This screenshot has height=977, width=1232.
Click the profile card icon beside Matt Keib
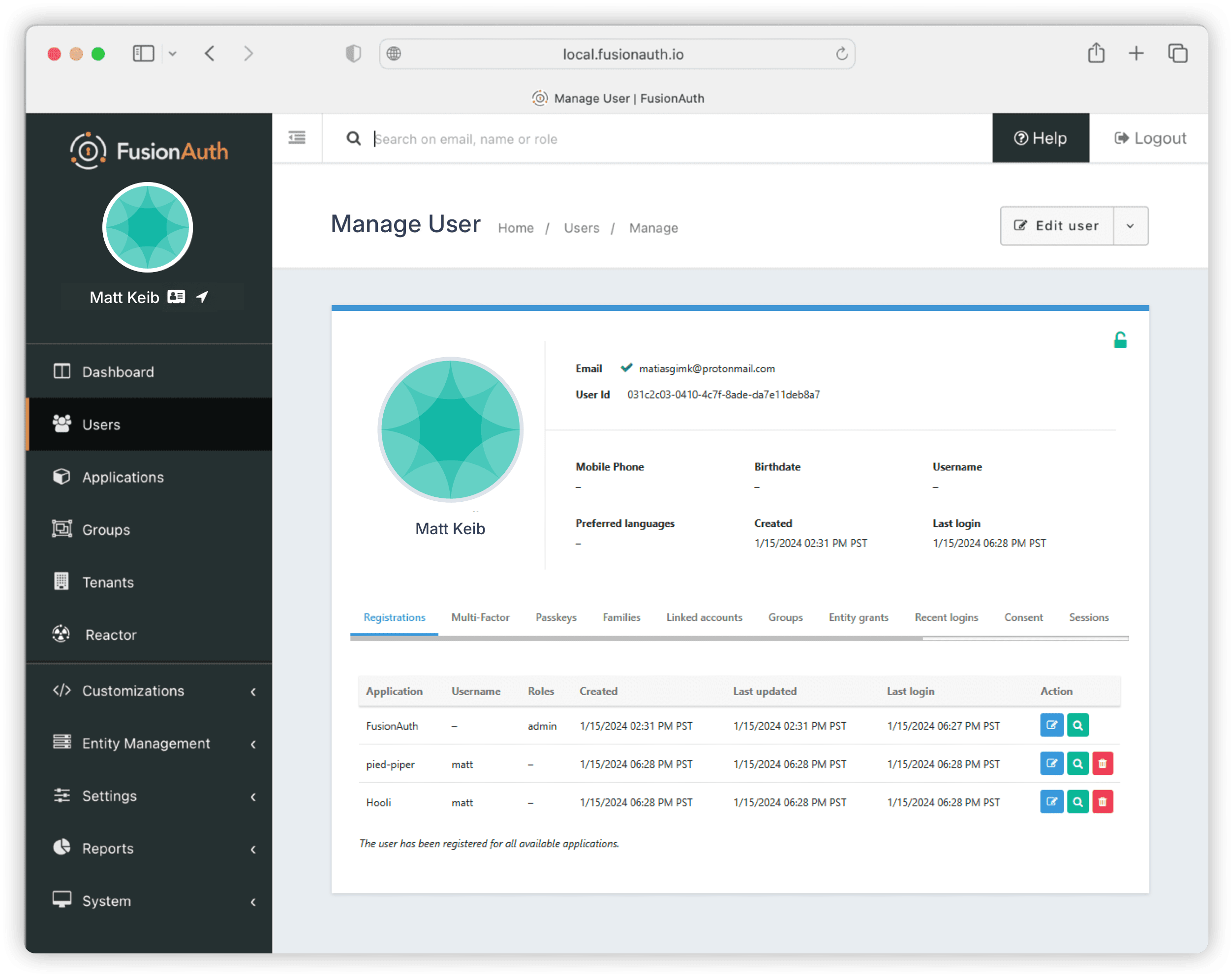(x=177, y=297)
